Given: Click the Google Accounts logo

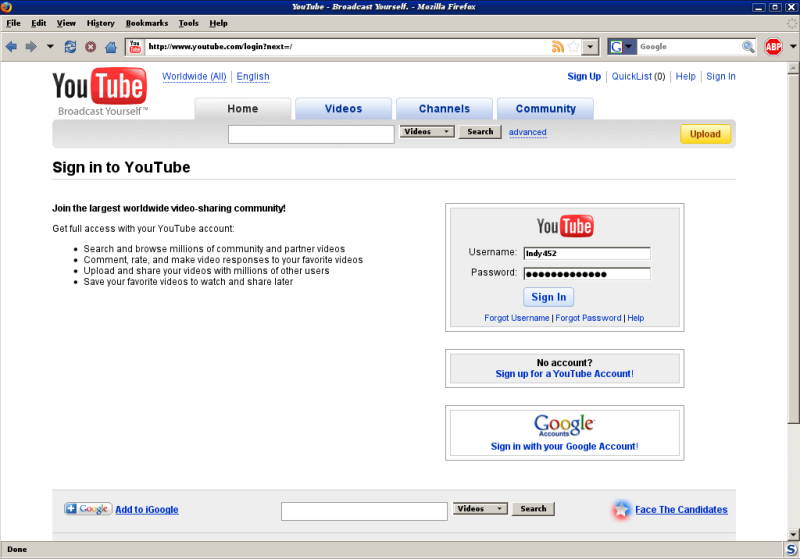Looking at the screenshot, I should [x=564, y=425].
